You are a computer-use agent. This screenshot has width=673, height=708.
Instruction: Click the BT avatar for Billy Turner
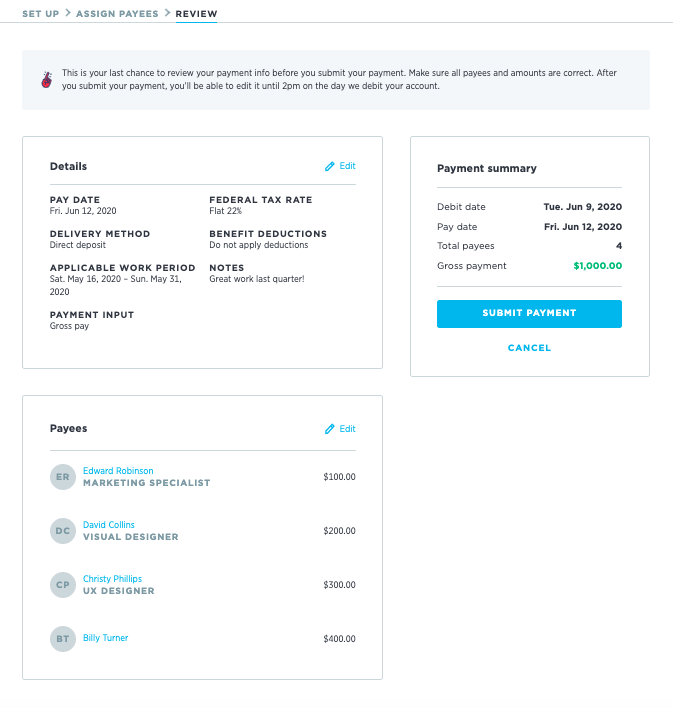pyautogui.click(x=63, y=638)
